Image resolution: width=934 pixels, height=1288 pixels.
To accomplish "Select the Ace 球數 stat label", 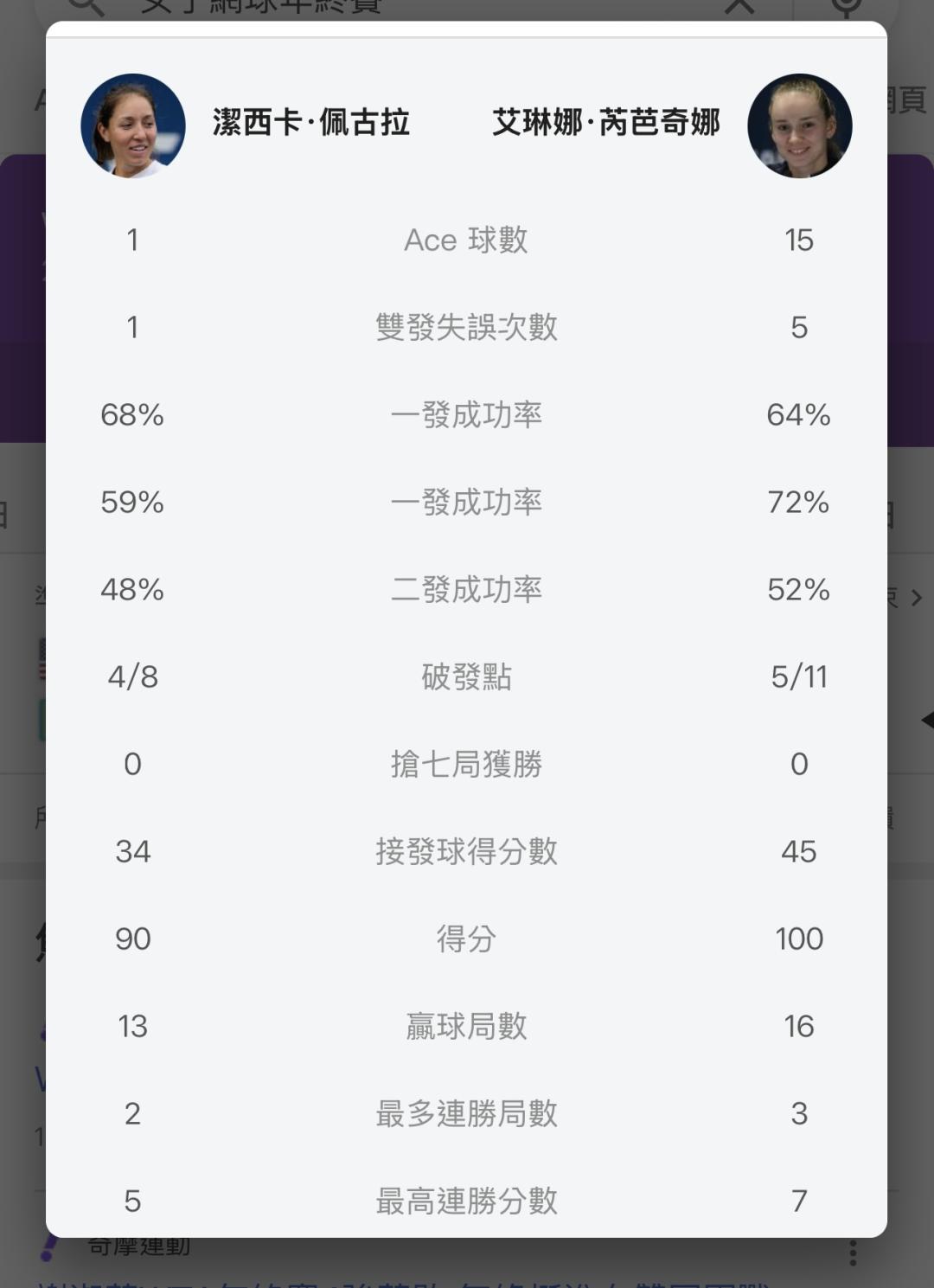I will 466,240.
